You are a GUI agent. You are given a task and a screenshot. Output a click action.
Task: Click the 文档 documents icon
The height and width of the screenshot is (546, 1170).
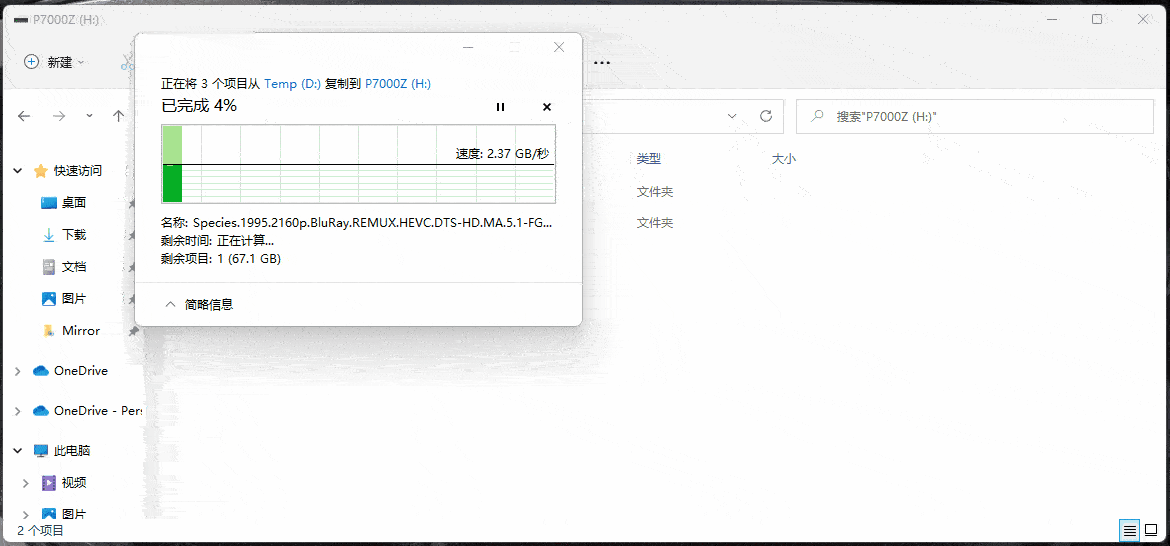point(49,267)
